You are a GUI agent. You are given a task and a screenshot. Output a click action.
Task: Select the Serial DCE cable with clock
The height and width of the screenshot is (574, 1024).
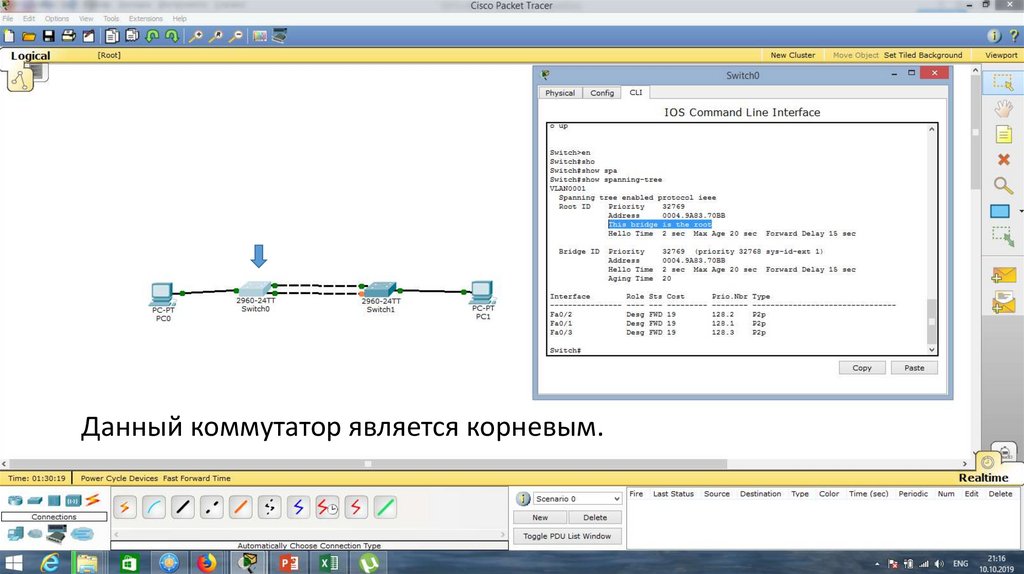[327, 507]
